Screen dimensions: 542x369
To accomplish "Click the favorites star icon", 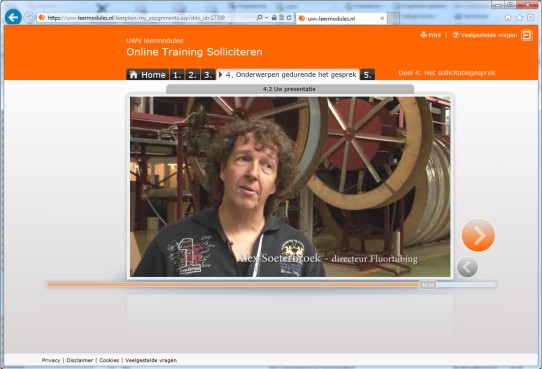I will tap(519, 18).
